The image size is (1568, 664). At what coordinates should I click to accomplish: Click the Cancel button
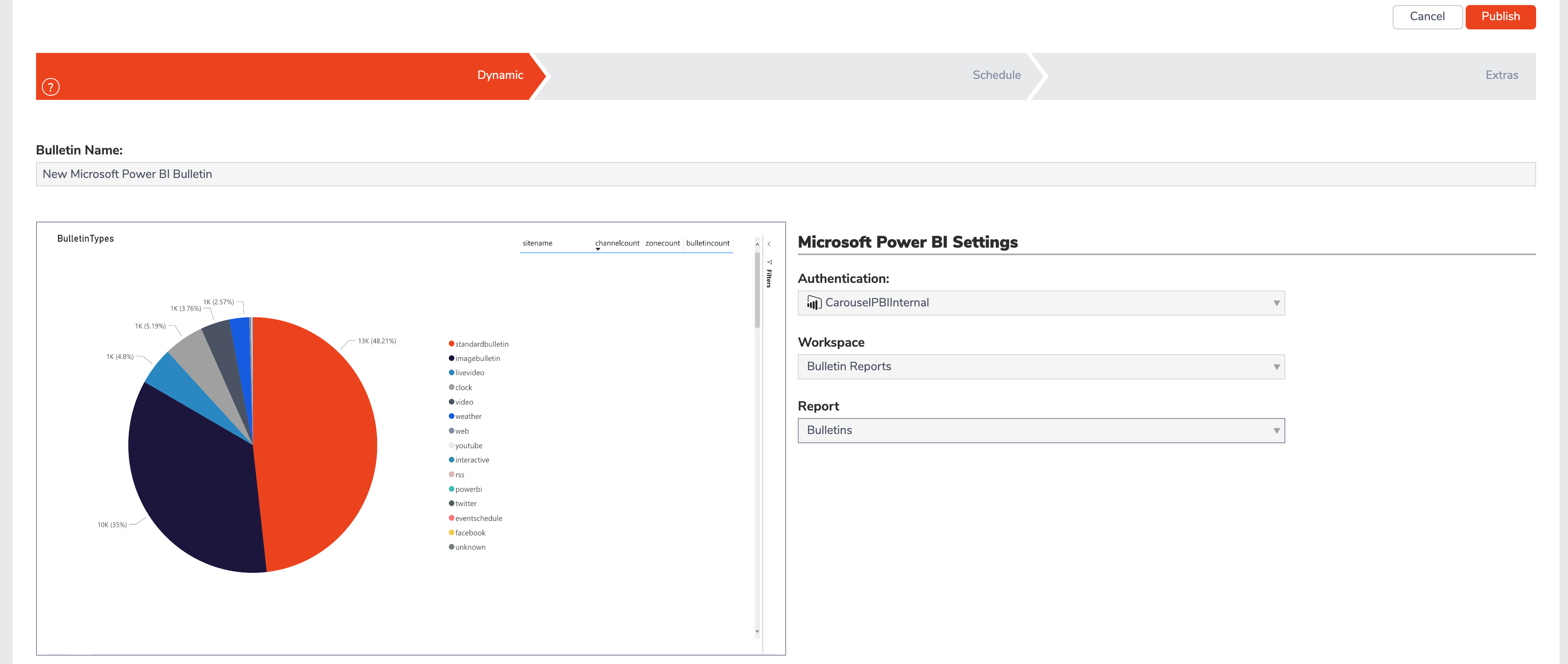(1427, 16)
